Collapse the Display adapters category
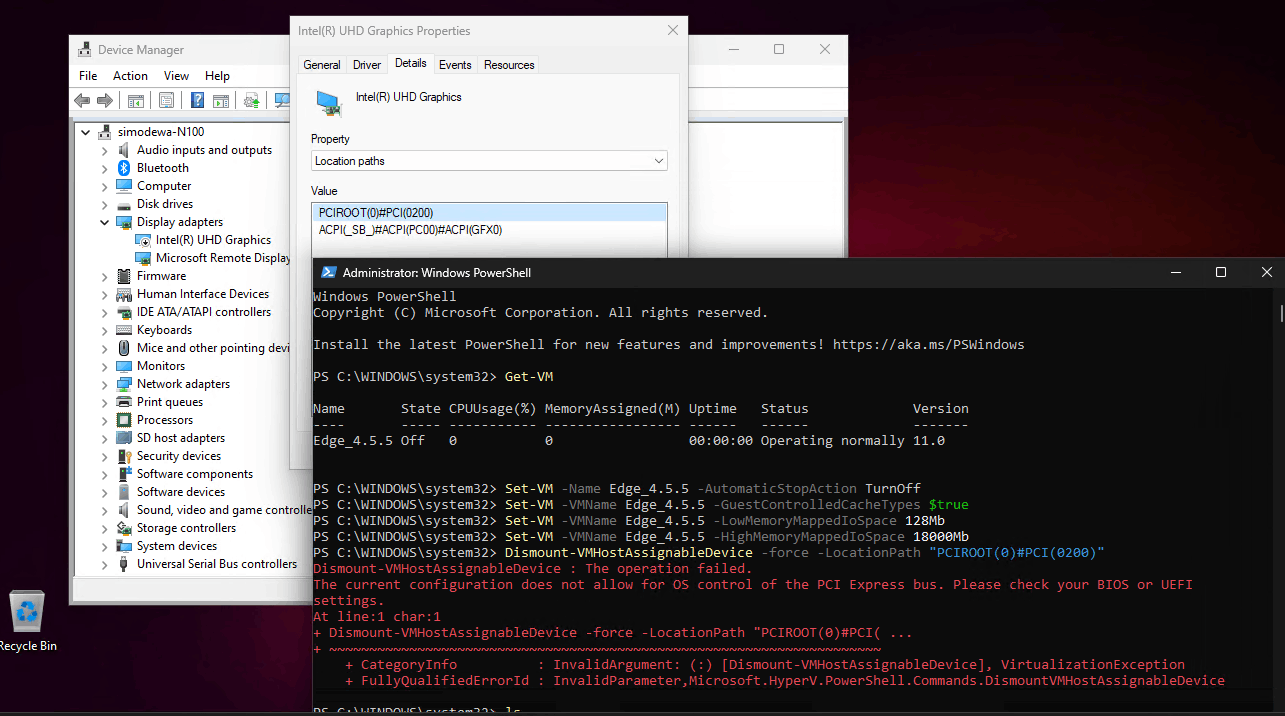This screenshot has width=1285, height=716. [105, 222]
